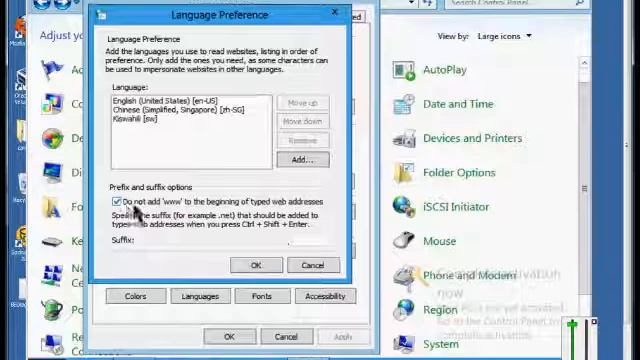This screenshot has height=360, width=640.
Task: Click the Display monitor icon in left column
Action: [52, 172]
